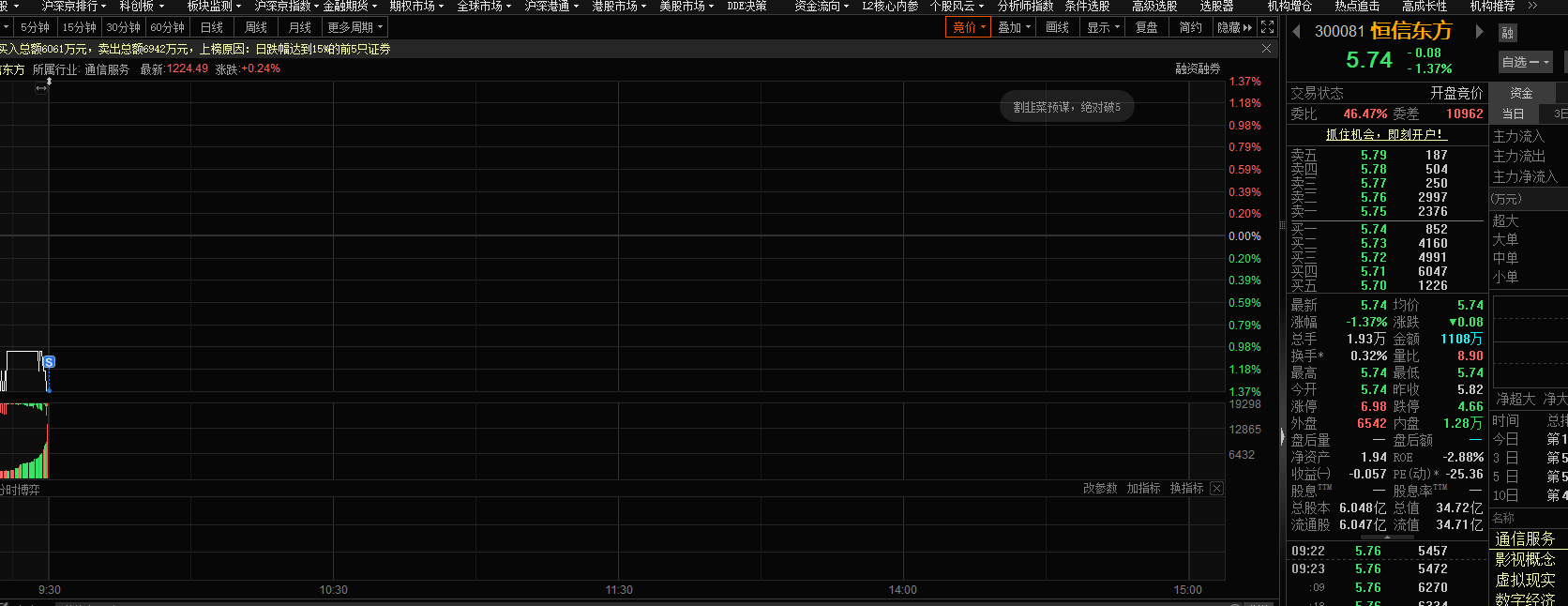The image size is (1568, 606).
Task: Click 换指标 switch indicator button
Action: 1186,489
